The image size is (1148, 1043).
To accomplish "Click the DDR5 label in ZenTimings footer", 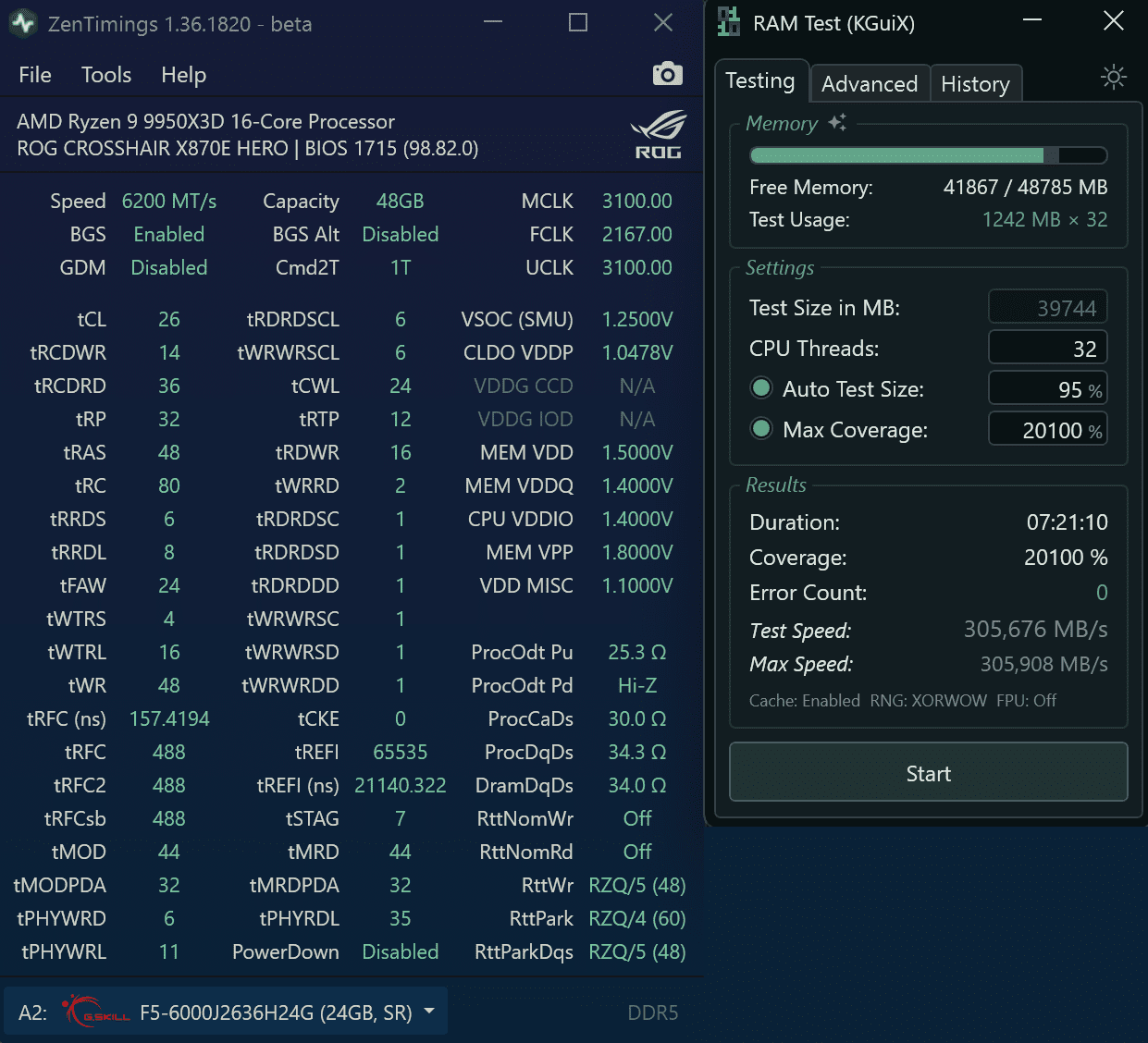I will click(x=653, y=1012).
